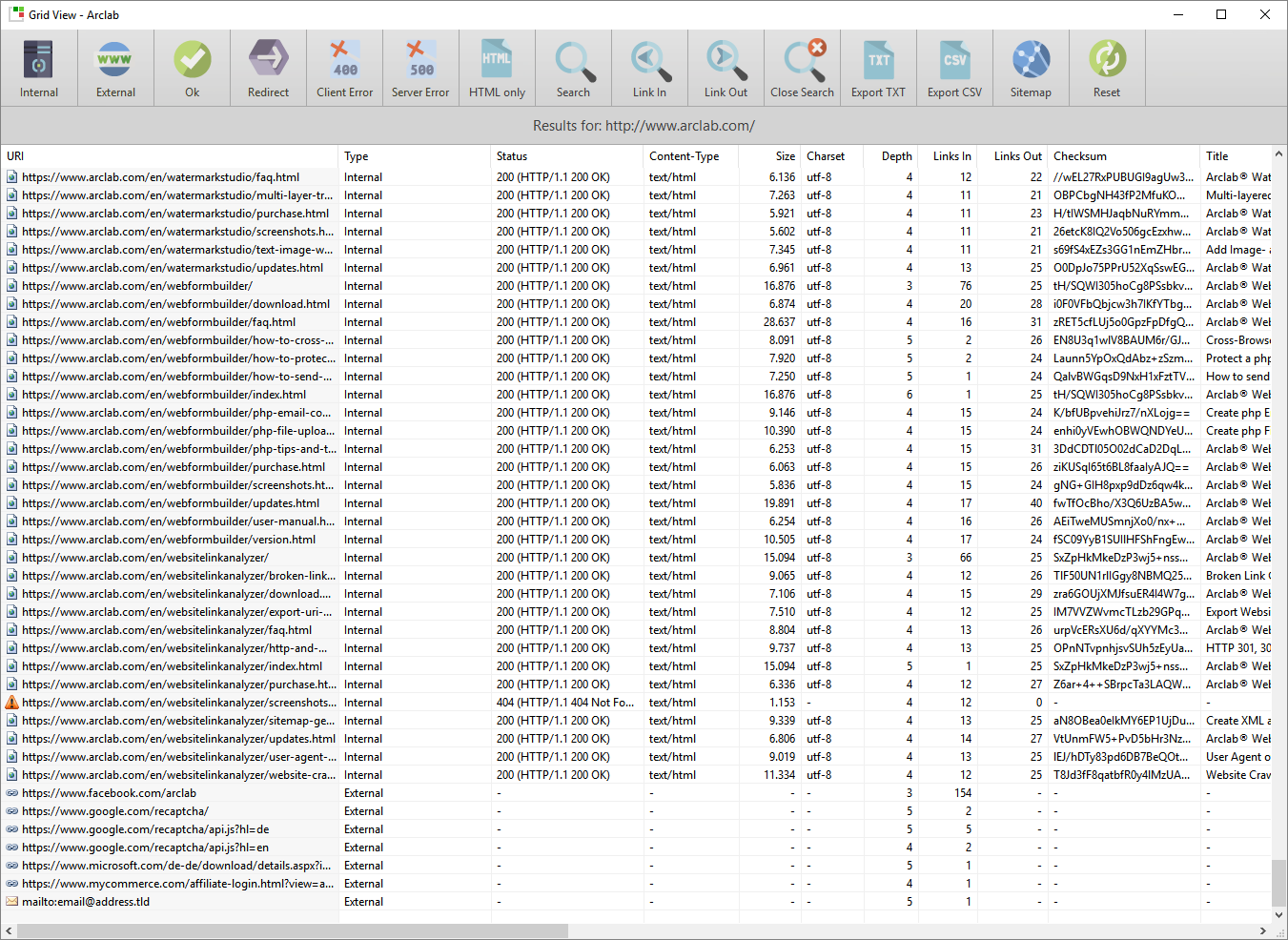The image size is (1288, 940).
Task: Click the Ok status filter icon
Action: click(x=192, y=69)
